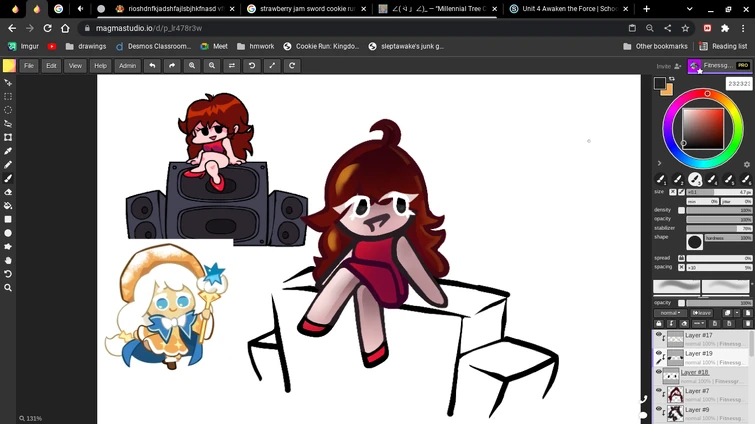Choose the Paint Bucket fill tool
The height and width of the screenshot is (424, 755).
click(x=8, y=206)
